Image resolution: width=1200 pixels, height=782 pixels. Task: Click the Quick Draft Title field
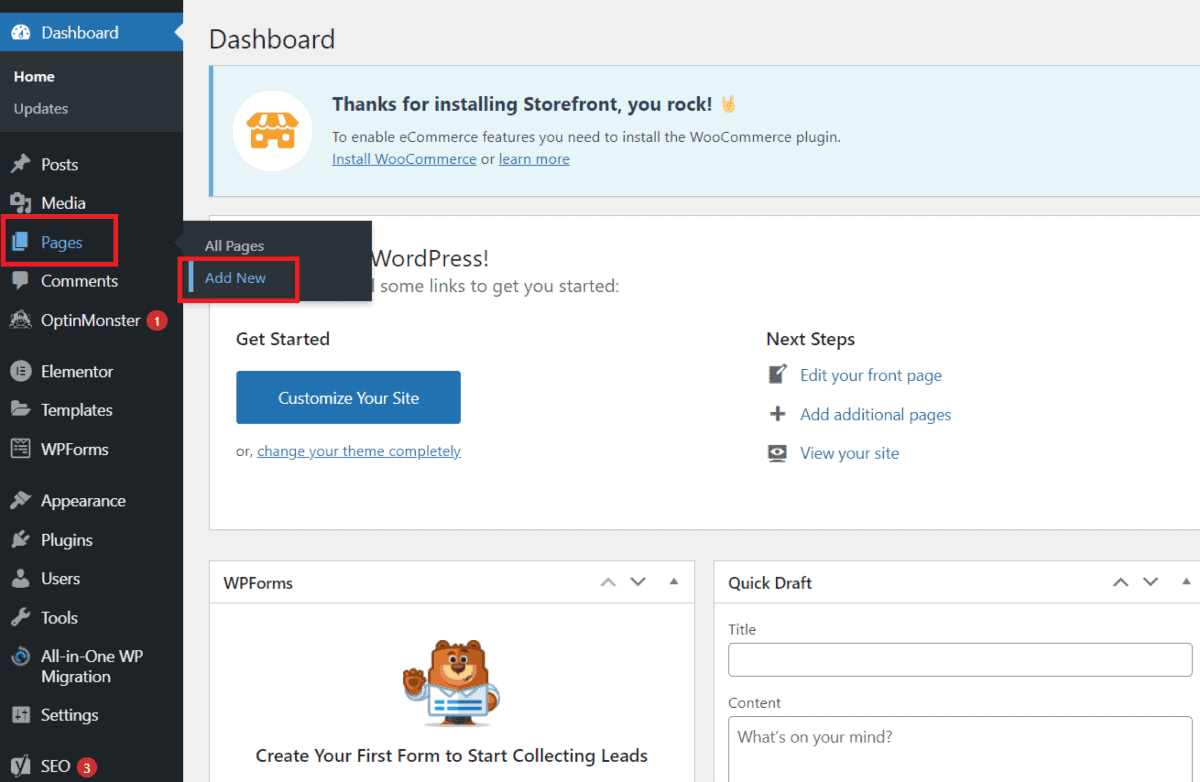click(x=960, y=660)
